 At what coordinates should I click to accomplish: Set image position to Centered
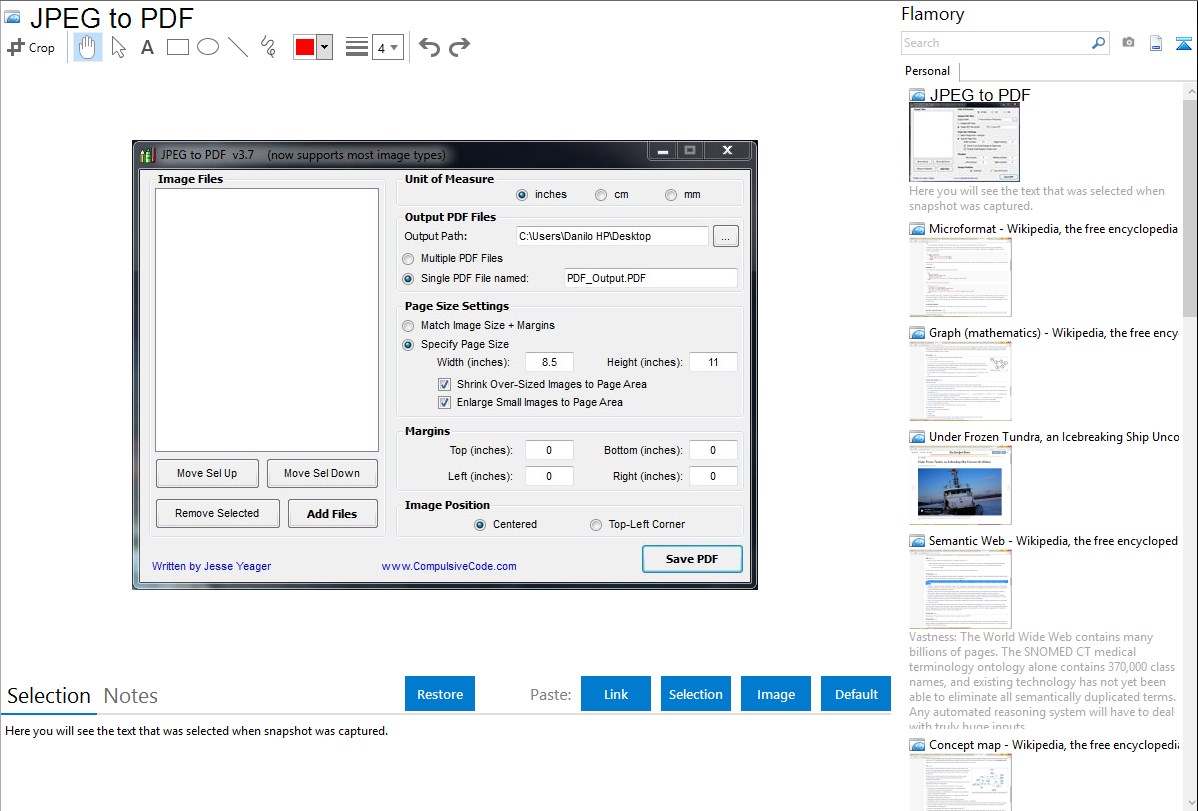[480, 525]
